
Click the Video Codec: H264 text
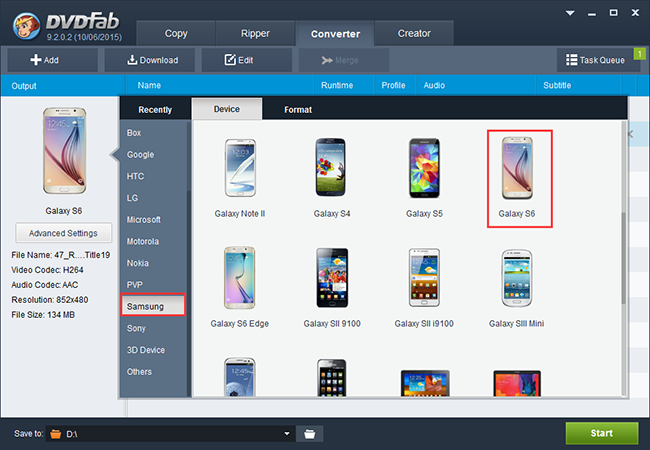pos(47,270)
